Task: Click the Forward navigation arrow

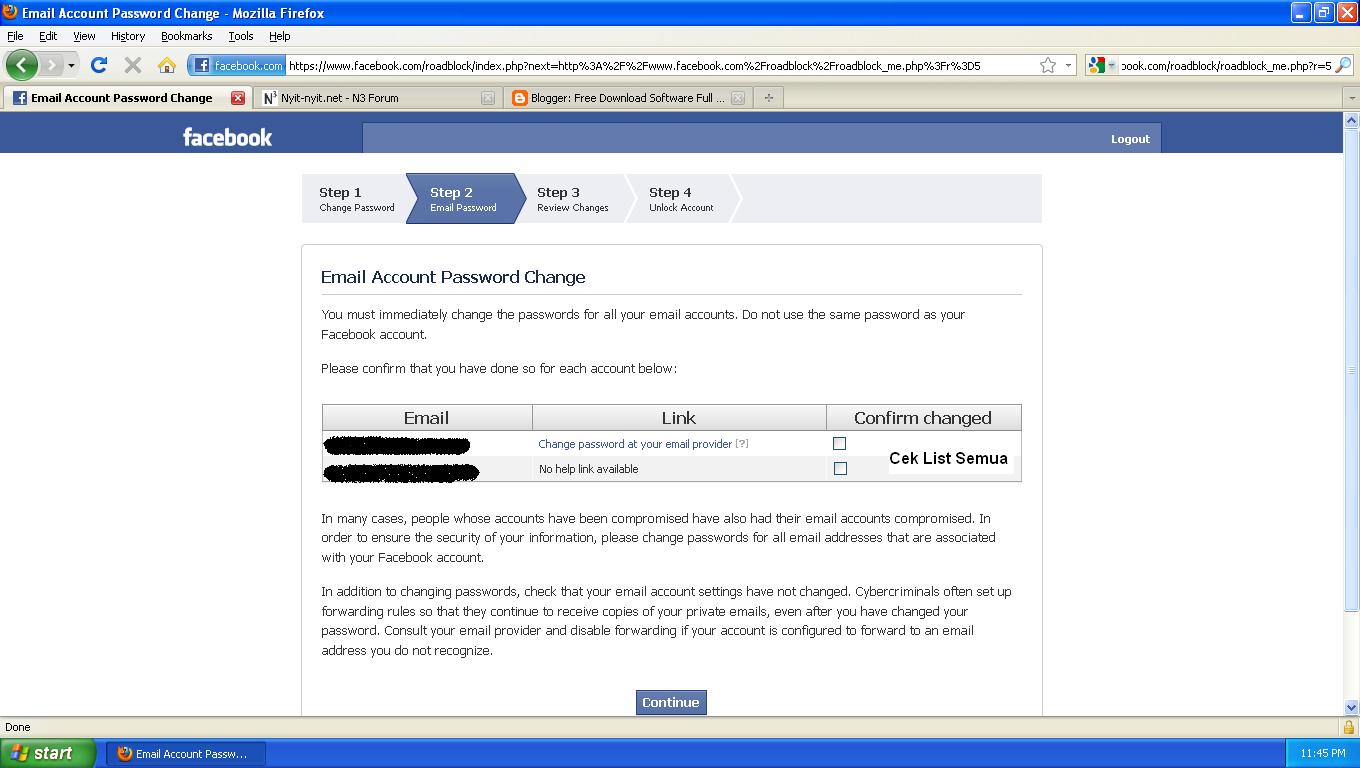Action: tap(51, 65)
